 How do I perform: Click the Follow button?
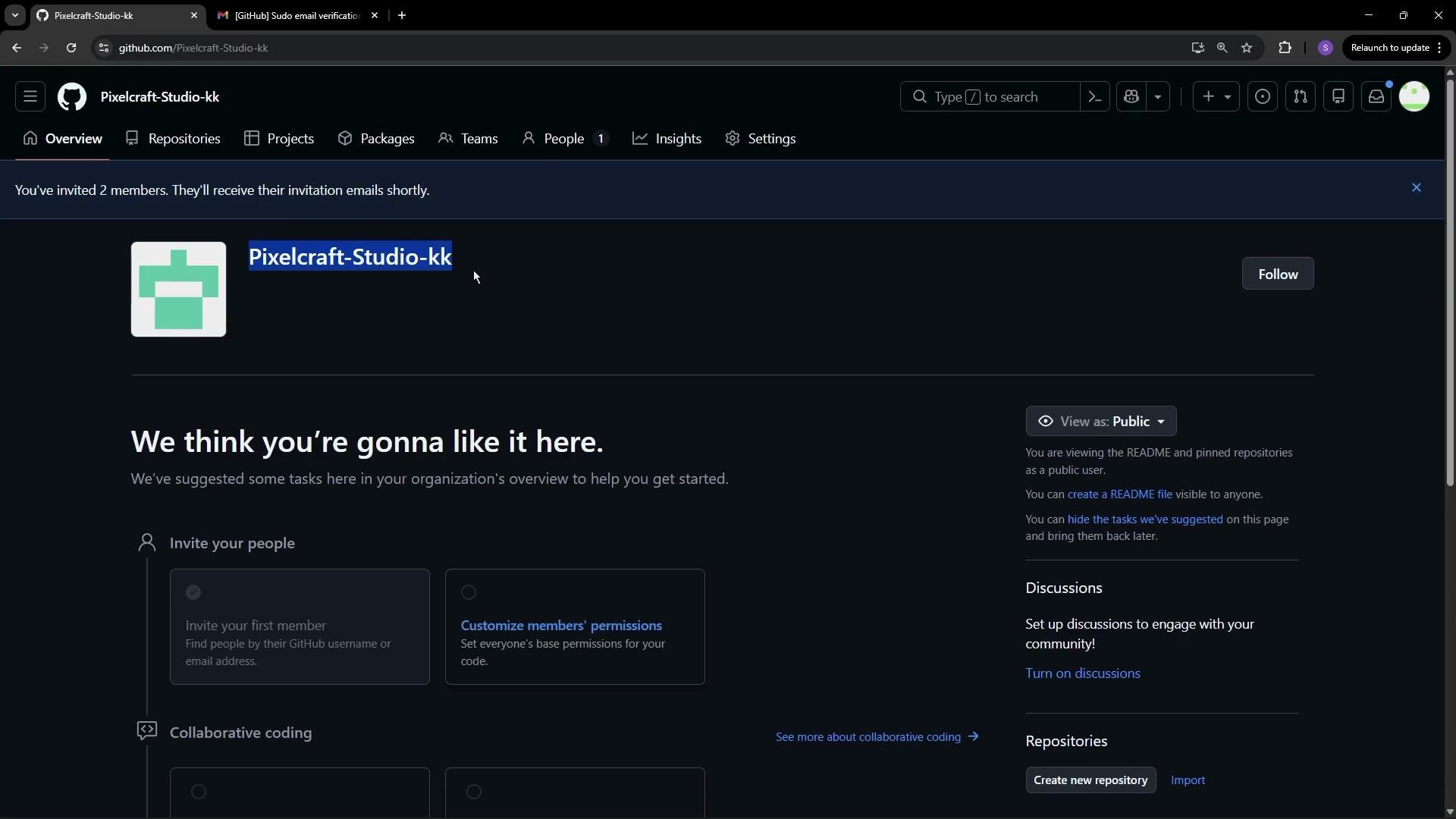tap(1278, 275)
